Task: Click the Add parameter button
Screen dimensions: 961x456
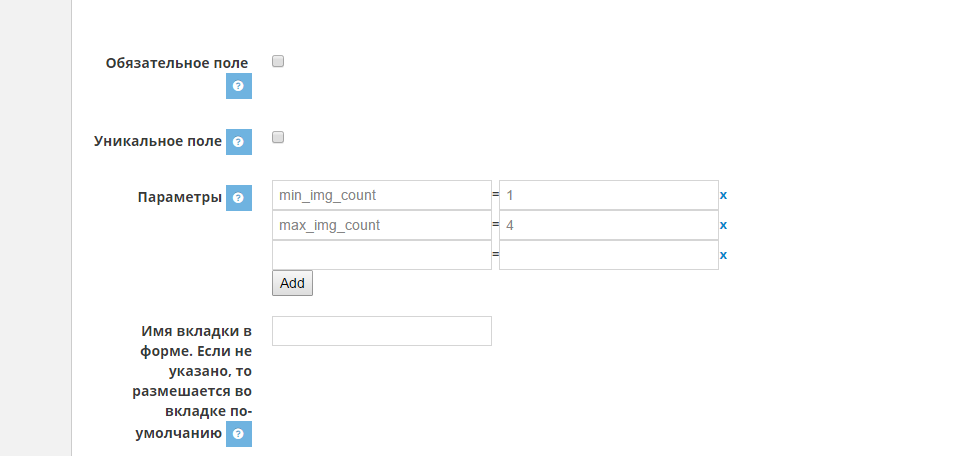Action: [292, 283]
